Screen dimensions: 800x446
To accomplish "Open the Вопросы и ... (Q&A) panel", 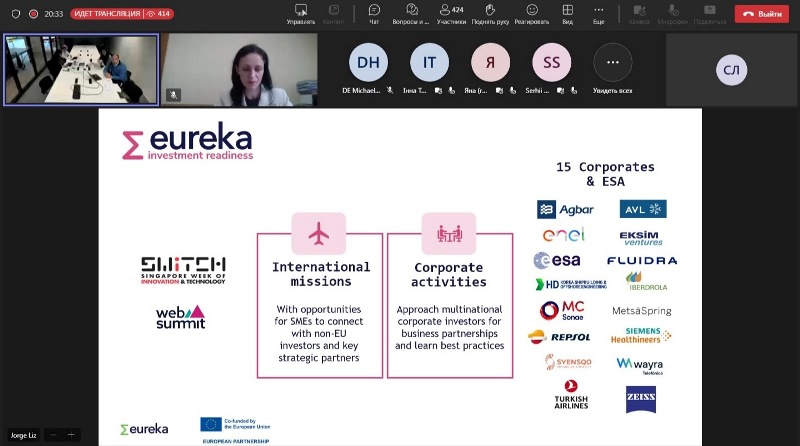I will click(411, 14).
